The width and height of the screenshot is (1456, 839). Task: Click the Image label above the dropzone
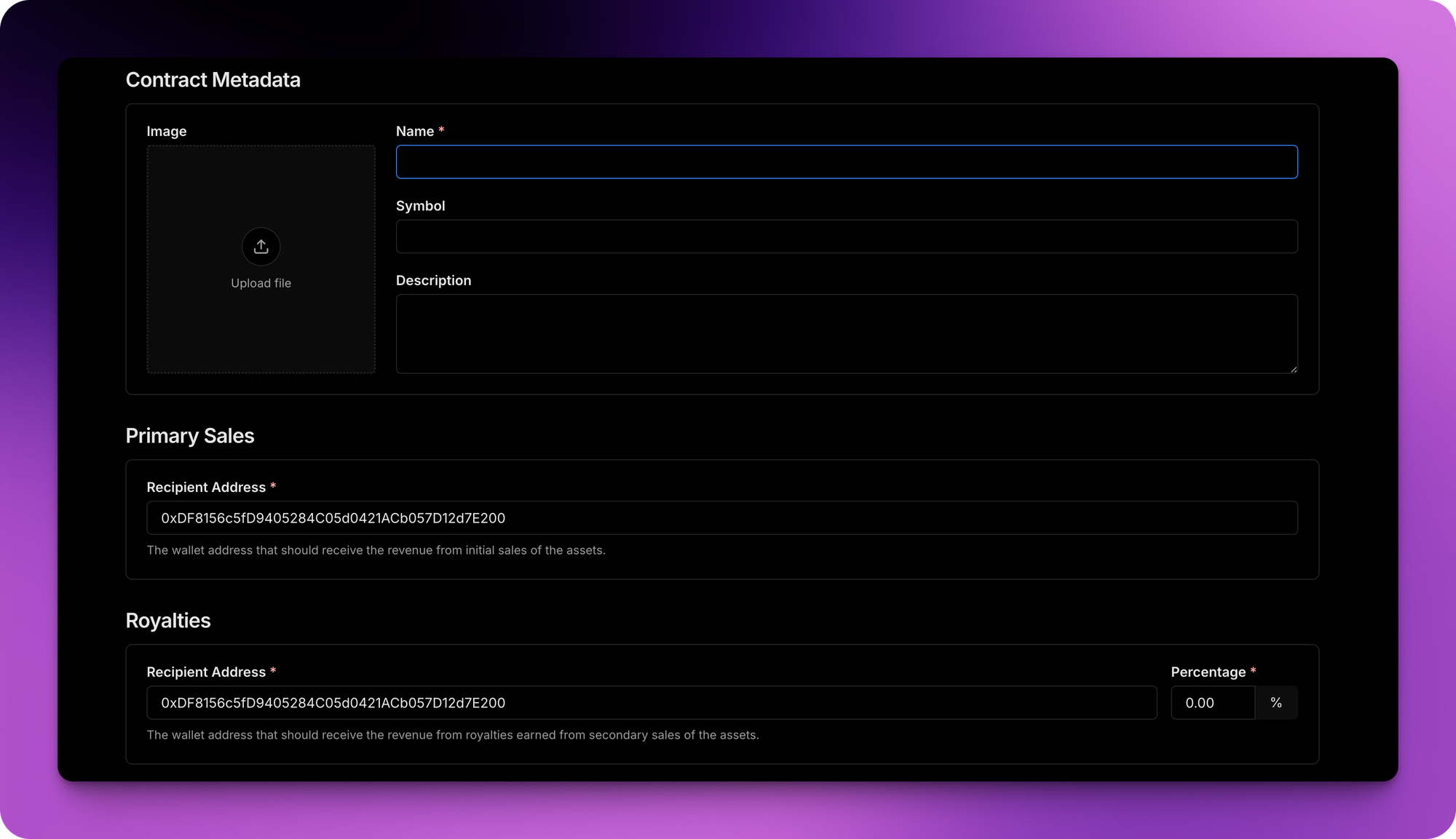tap(167, 131)
